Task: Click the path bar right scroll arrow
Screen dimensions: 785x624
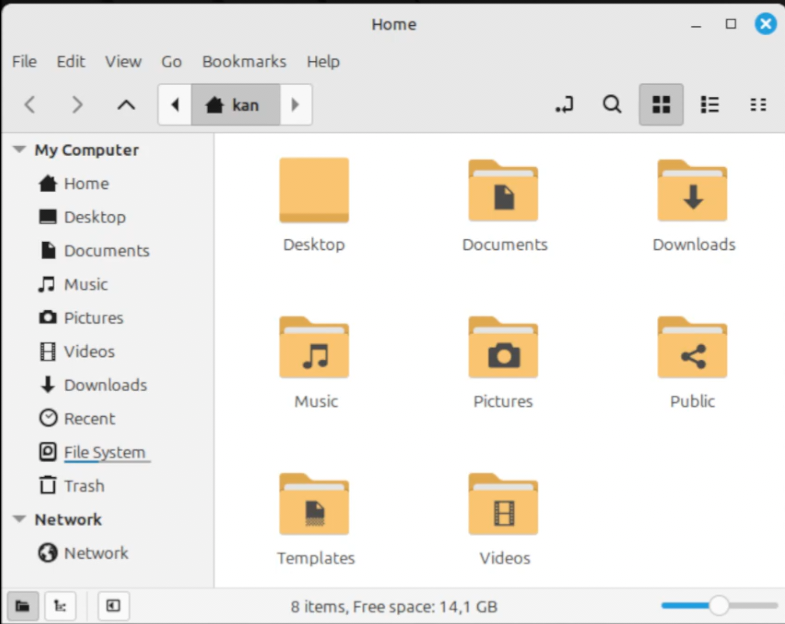Action: point(295,105)
